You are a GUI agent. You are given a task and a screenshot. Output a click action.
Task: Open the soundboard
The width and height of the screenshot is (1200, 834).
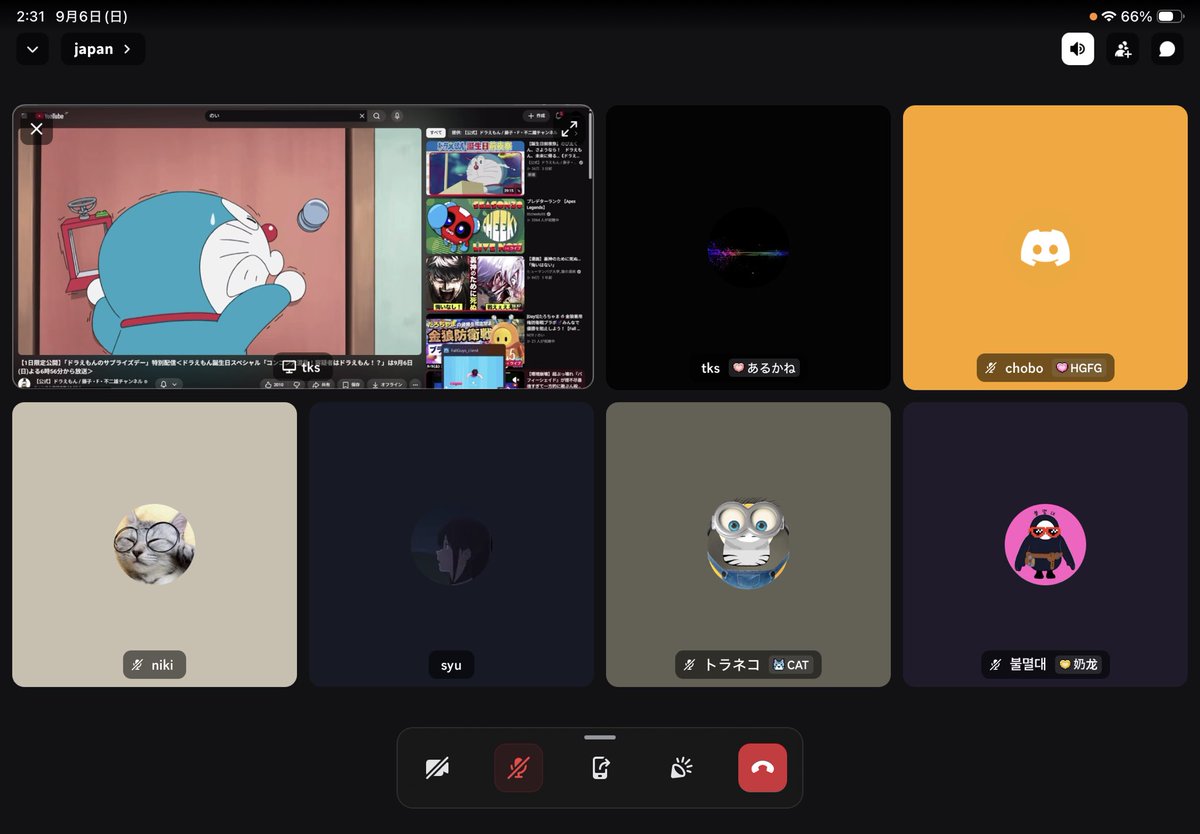click(681, 768)
